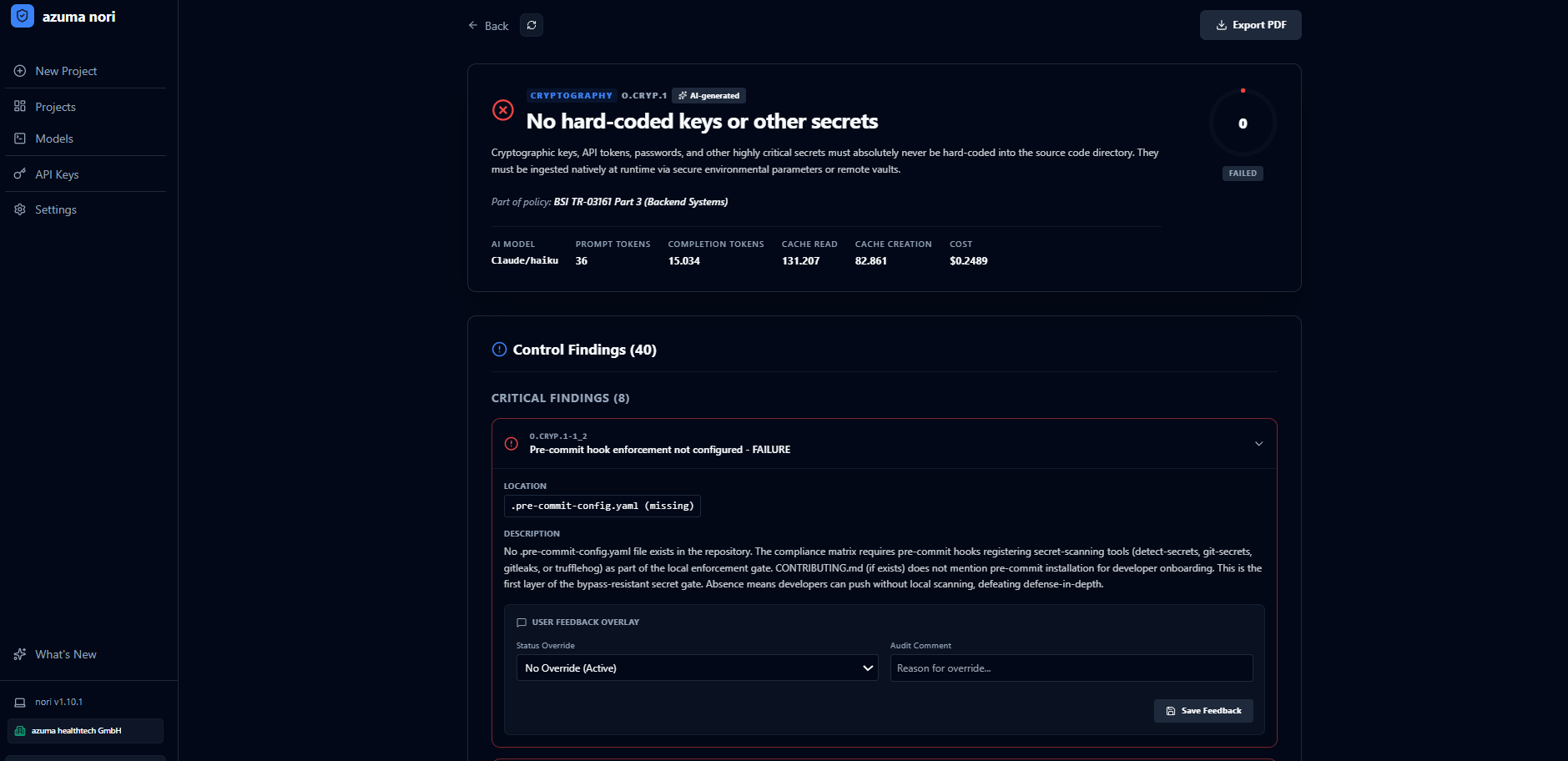Click the refresh icon next to Back

(x=532, y=25)
